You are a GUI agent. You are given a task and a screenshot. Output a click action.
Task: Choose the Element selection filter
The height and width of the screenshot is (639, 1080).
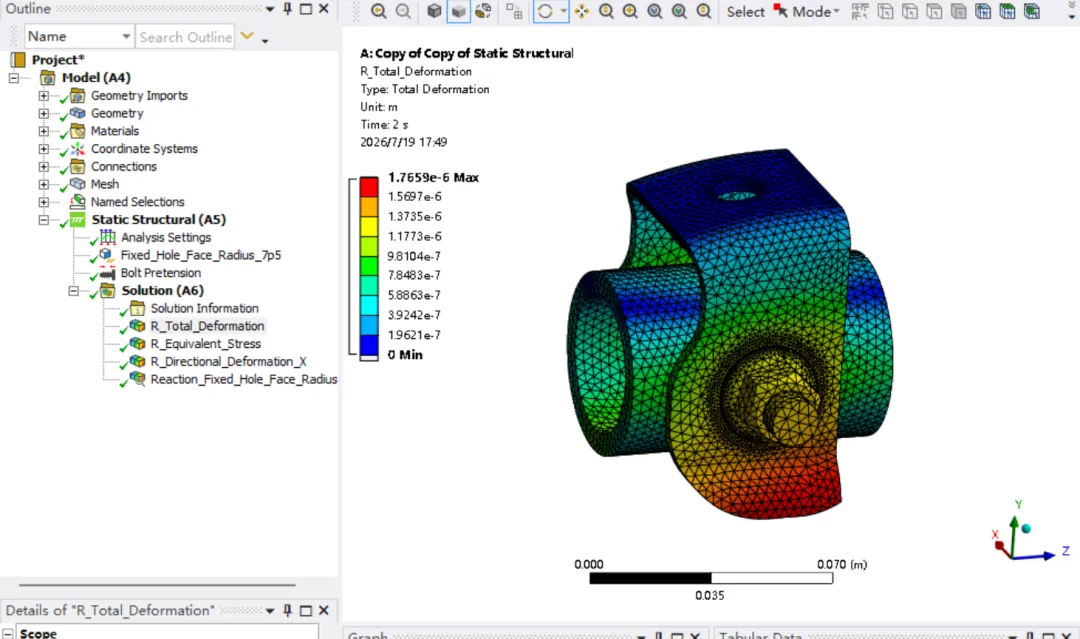click(x=1031, y=11)
